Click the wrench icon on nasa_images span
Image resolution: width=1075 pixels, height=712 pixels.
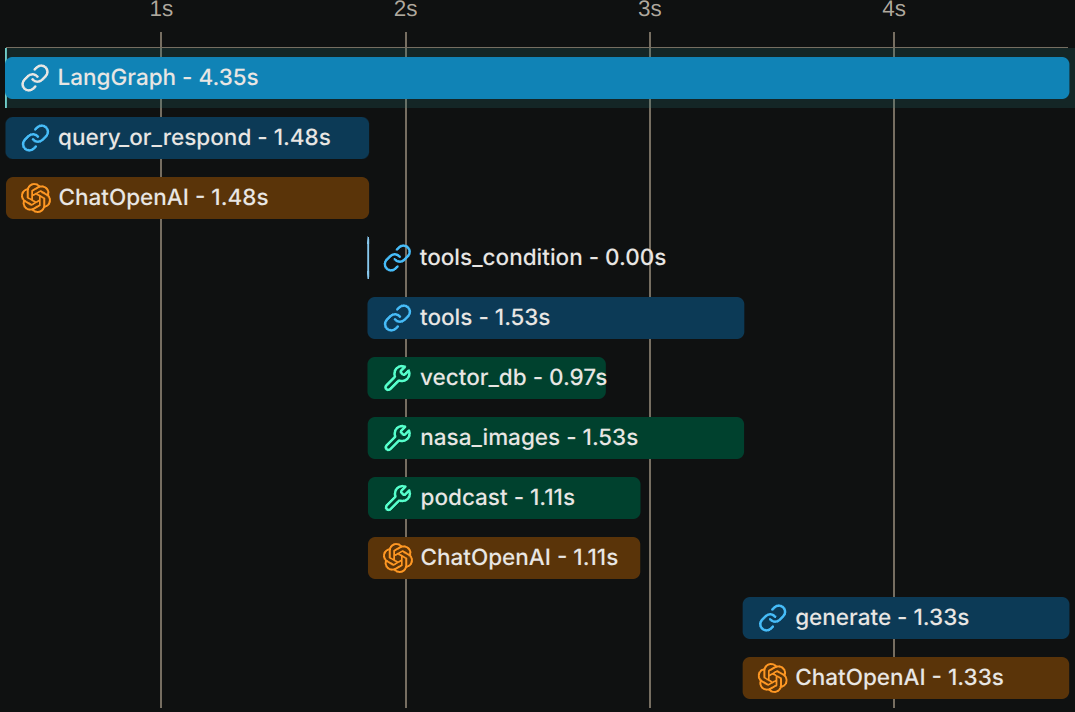click(x=397, y=438)
